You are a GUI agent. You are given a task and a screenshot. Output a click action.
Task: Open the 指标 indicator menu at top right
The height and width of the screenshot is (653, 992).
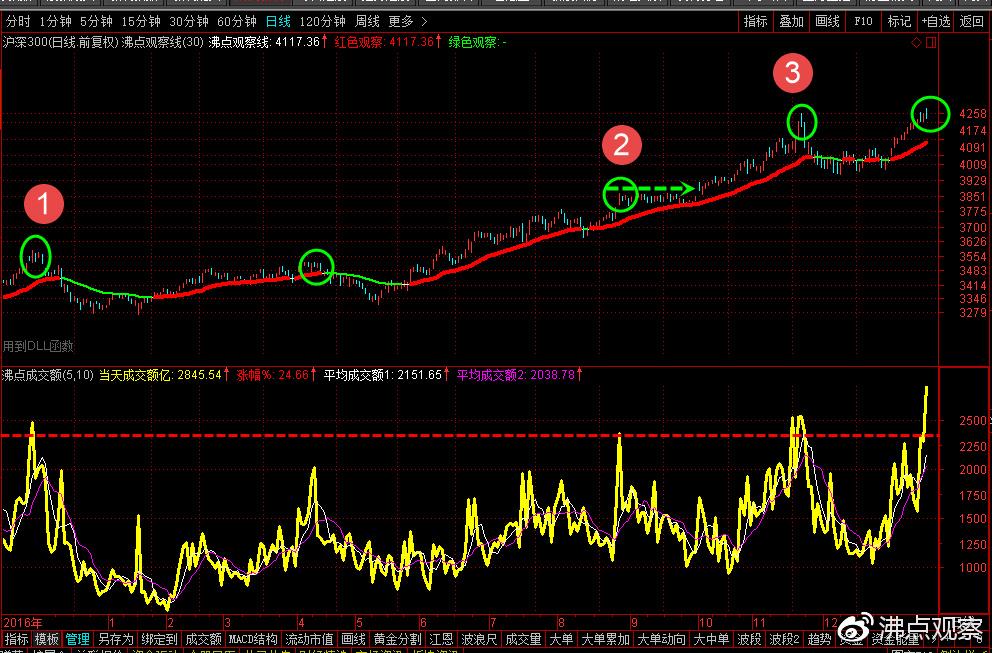click(755, 21)
